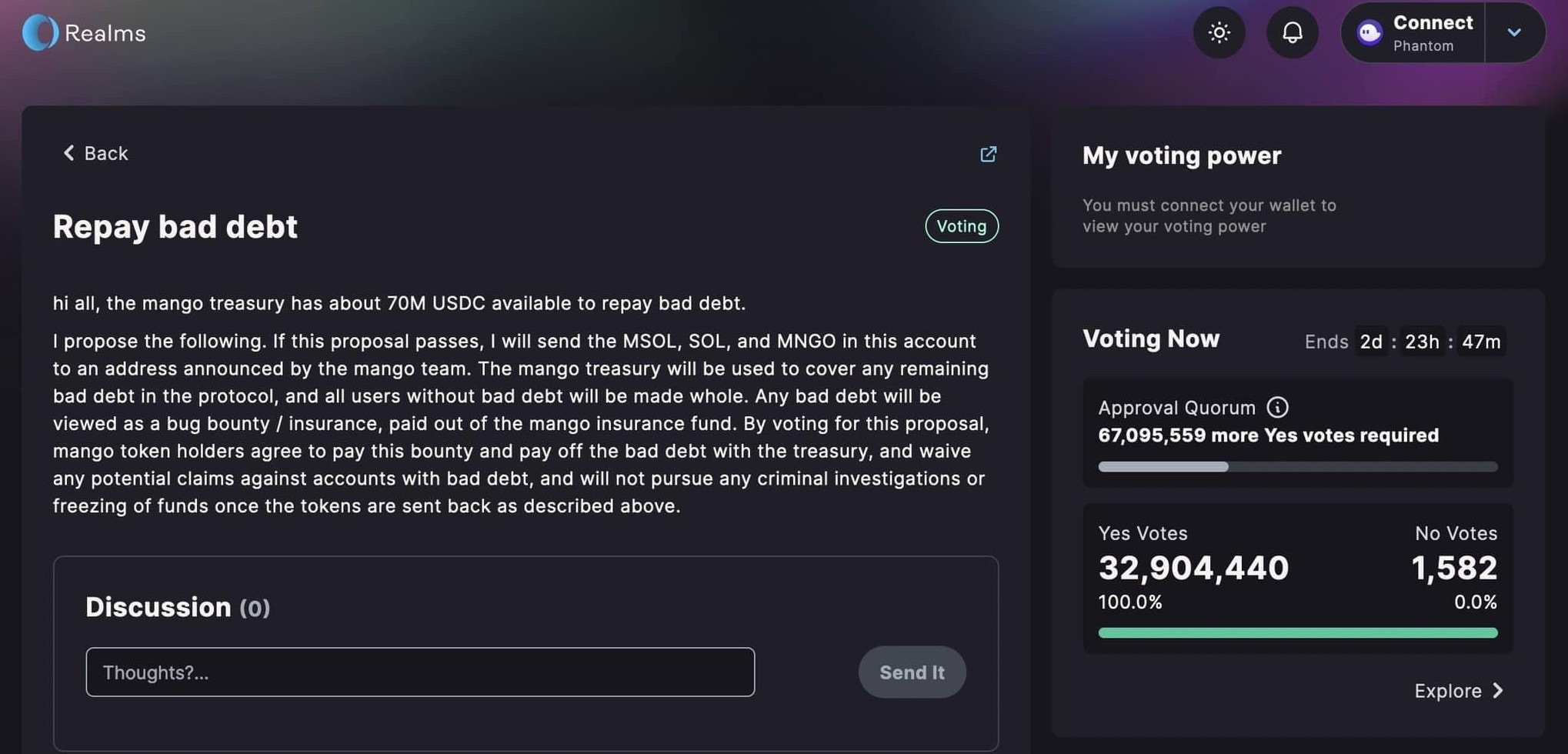Image resolution: width=1568 pixels, height=754 pixels.
Task: Open Explore link in voting panel
Action: 1458,691
